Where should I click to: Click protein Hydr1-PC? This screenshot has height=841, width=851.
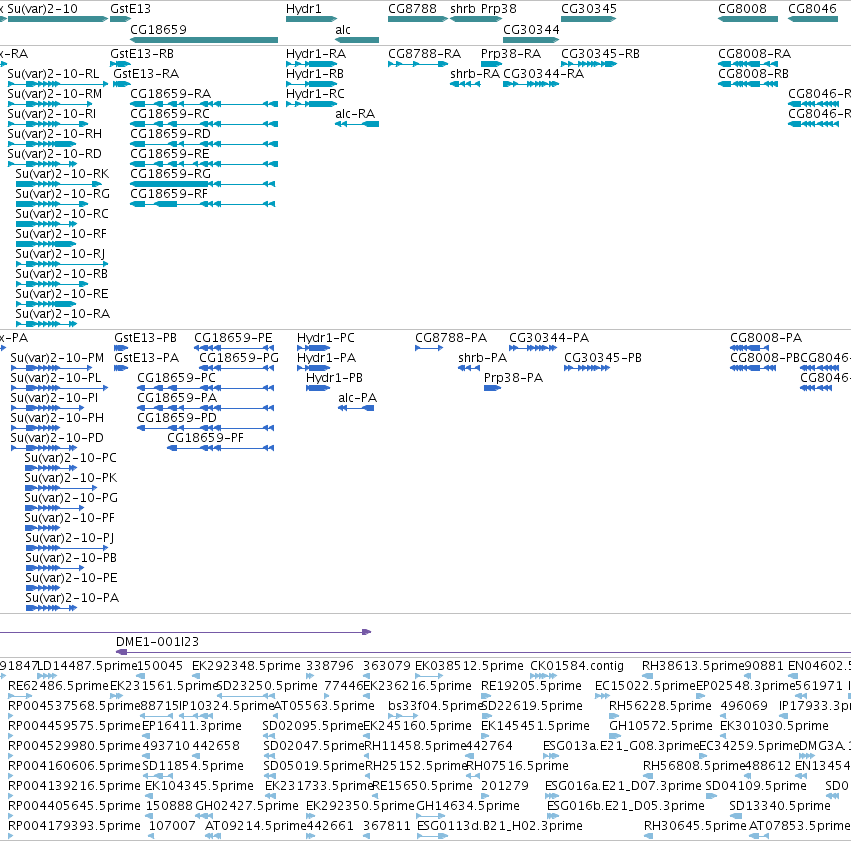pyautogui.click(x=313, y=348)
